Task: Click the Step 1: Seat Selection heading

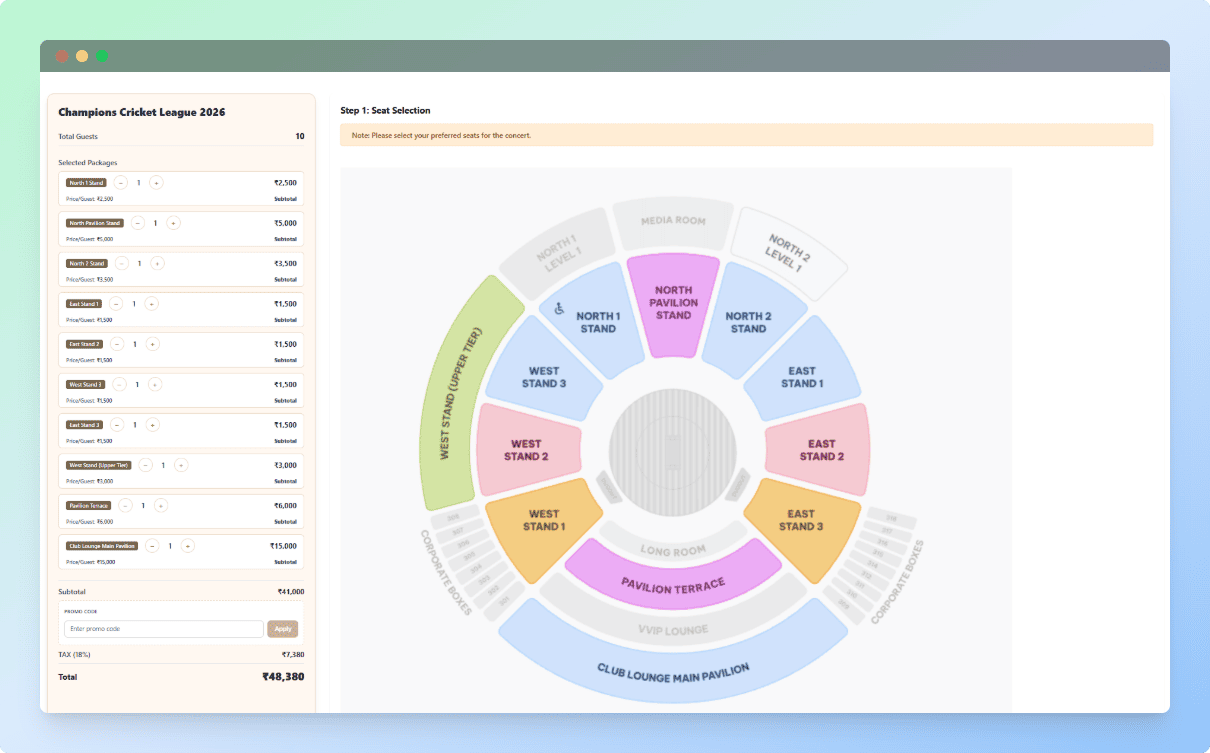Action: click(386, 110)
